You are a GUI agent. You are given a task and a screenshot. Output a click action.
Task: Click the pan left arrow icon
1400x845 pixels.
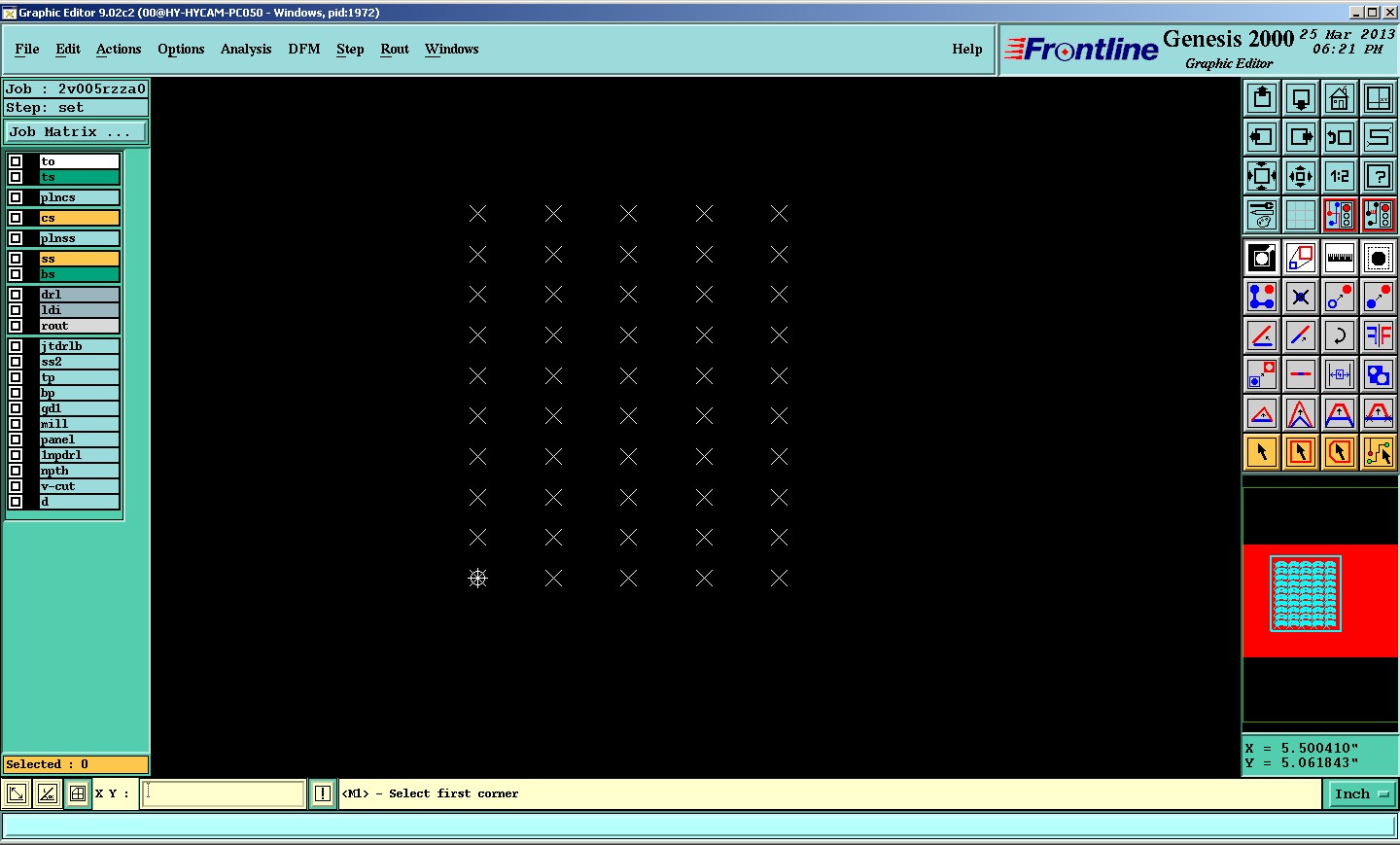pos(1262,137)
